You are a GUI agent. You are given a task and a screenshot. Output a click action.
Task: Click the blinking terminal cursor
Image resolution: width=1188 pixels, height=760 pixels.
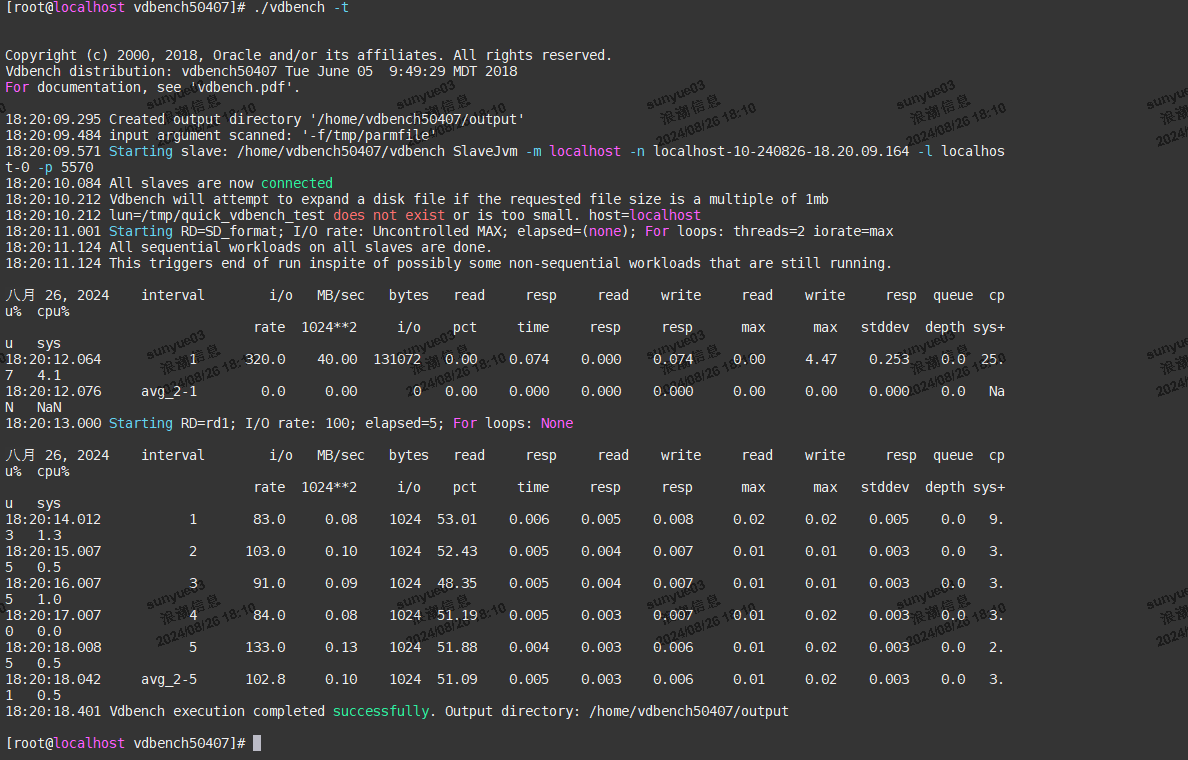[258, 742]
